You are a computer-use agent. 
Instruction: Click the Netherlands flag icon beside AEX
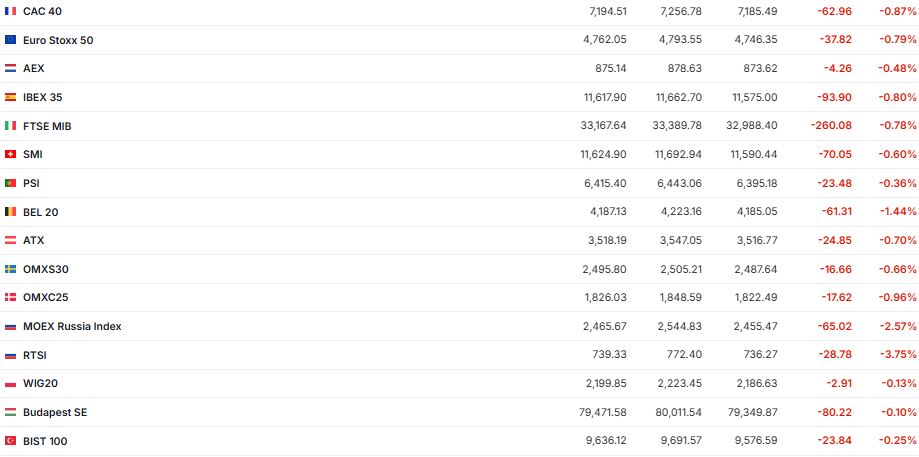pos(10,68)
